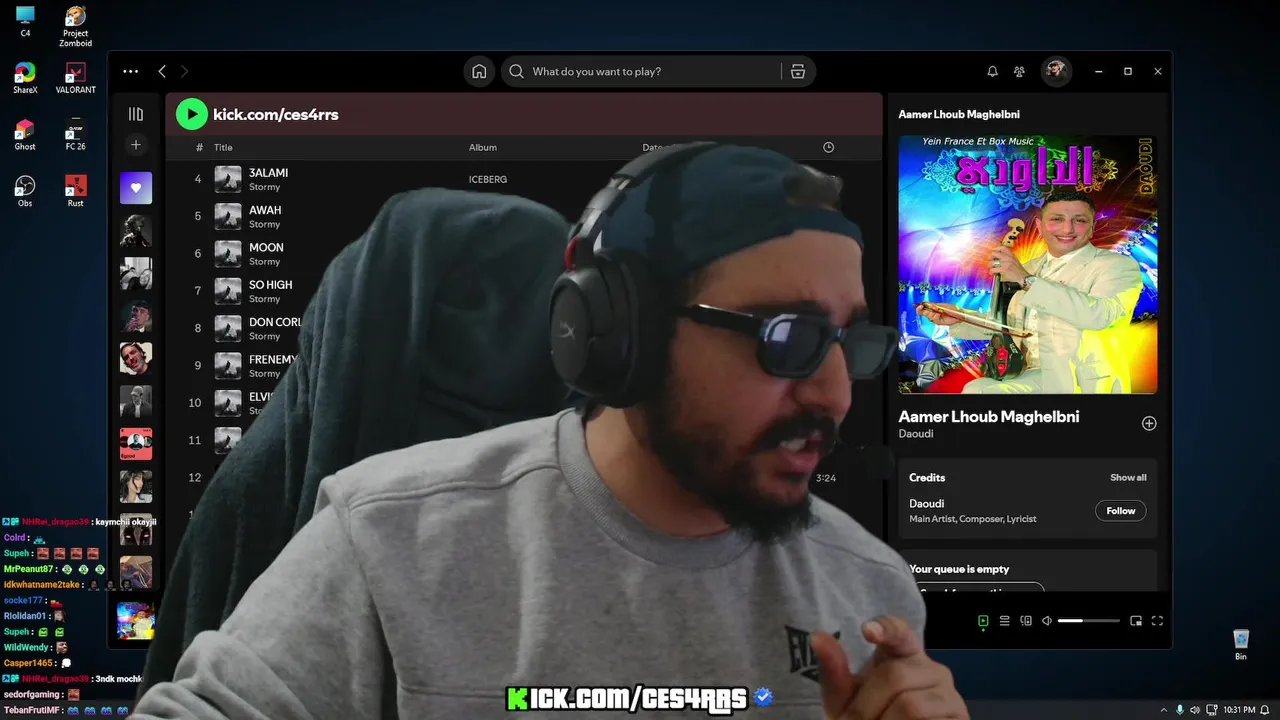Toggle the Now Playing view button
Viewport: 1280px width, 720px height.
click(983, 621)
